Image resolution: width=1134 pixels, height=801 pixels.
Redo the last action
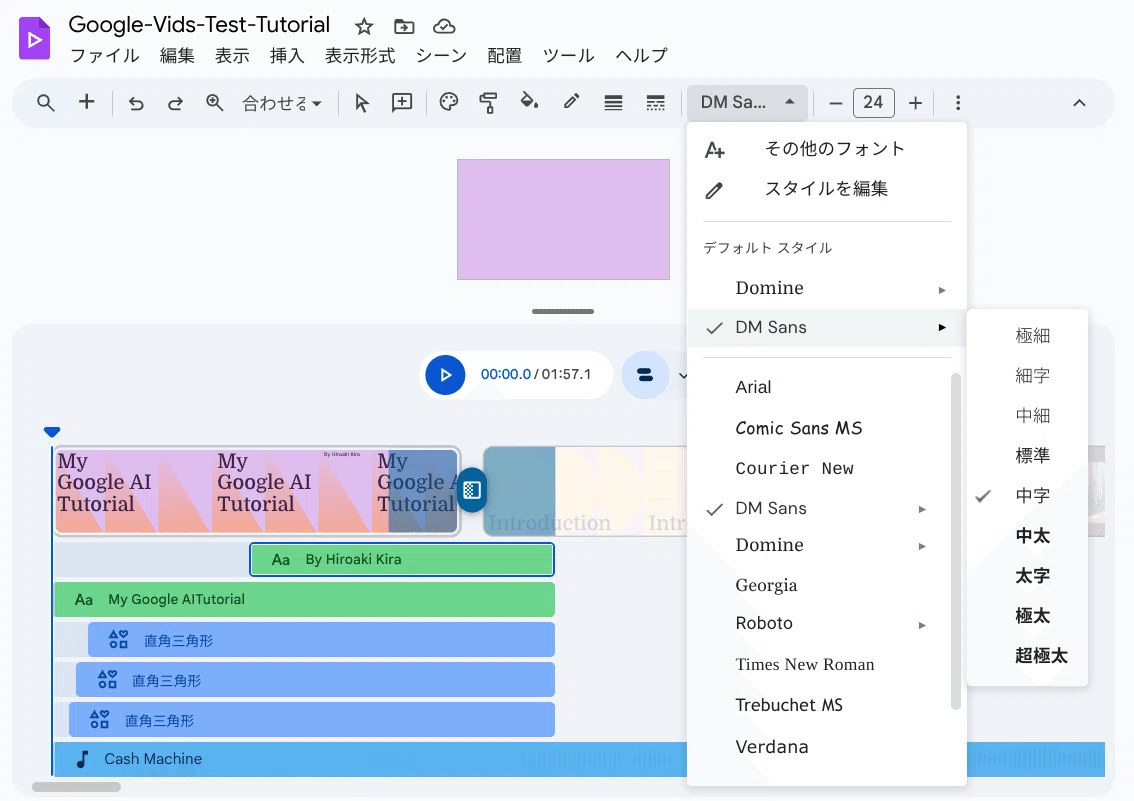[x=175, y=103]
